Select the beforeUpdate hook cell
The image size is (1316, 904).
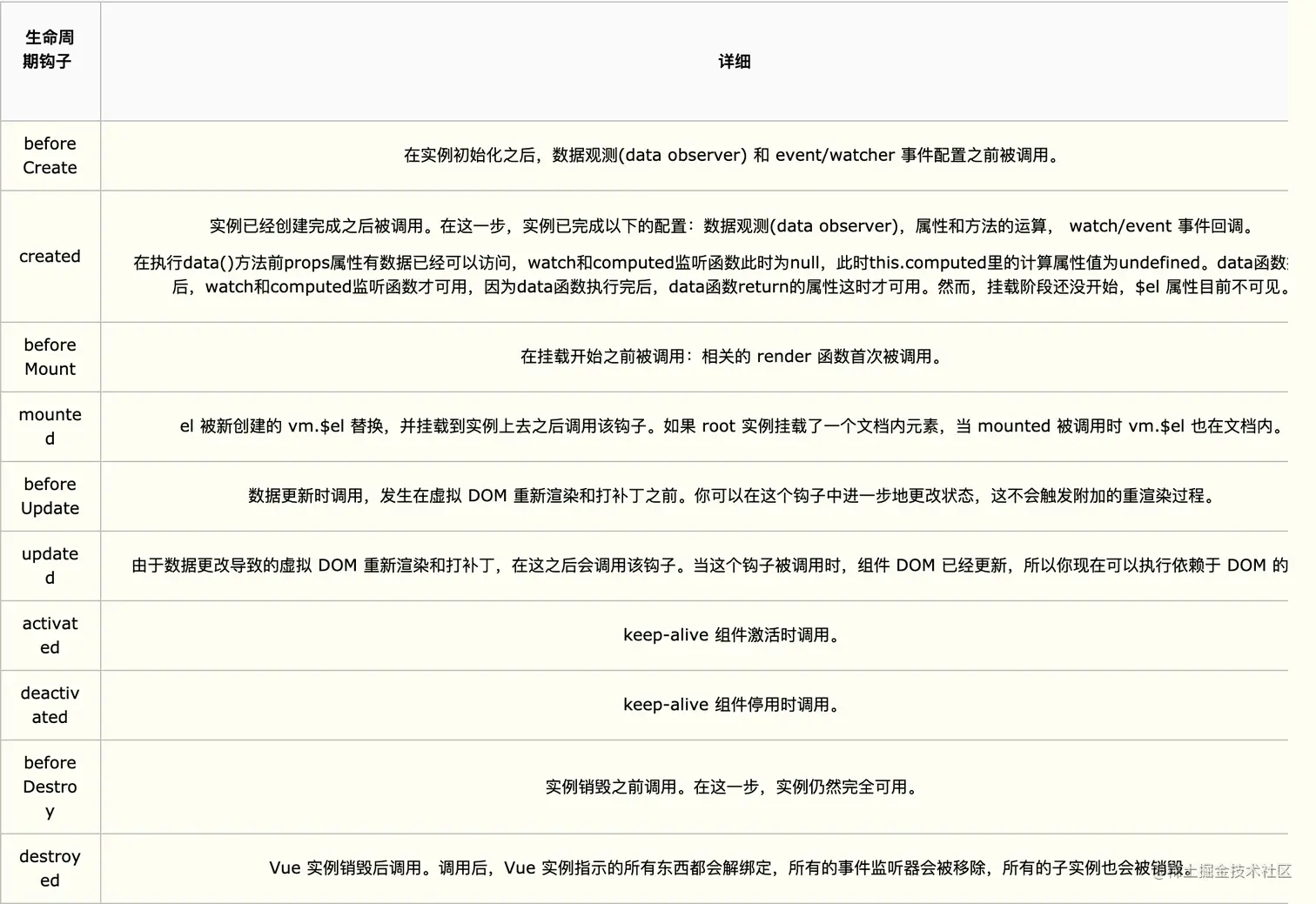(50, 496)
